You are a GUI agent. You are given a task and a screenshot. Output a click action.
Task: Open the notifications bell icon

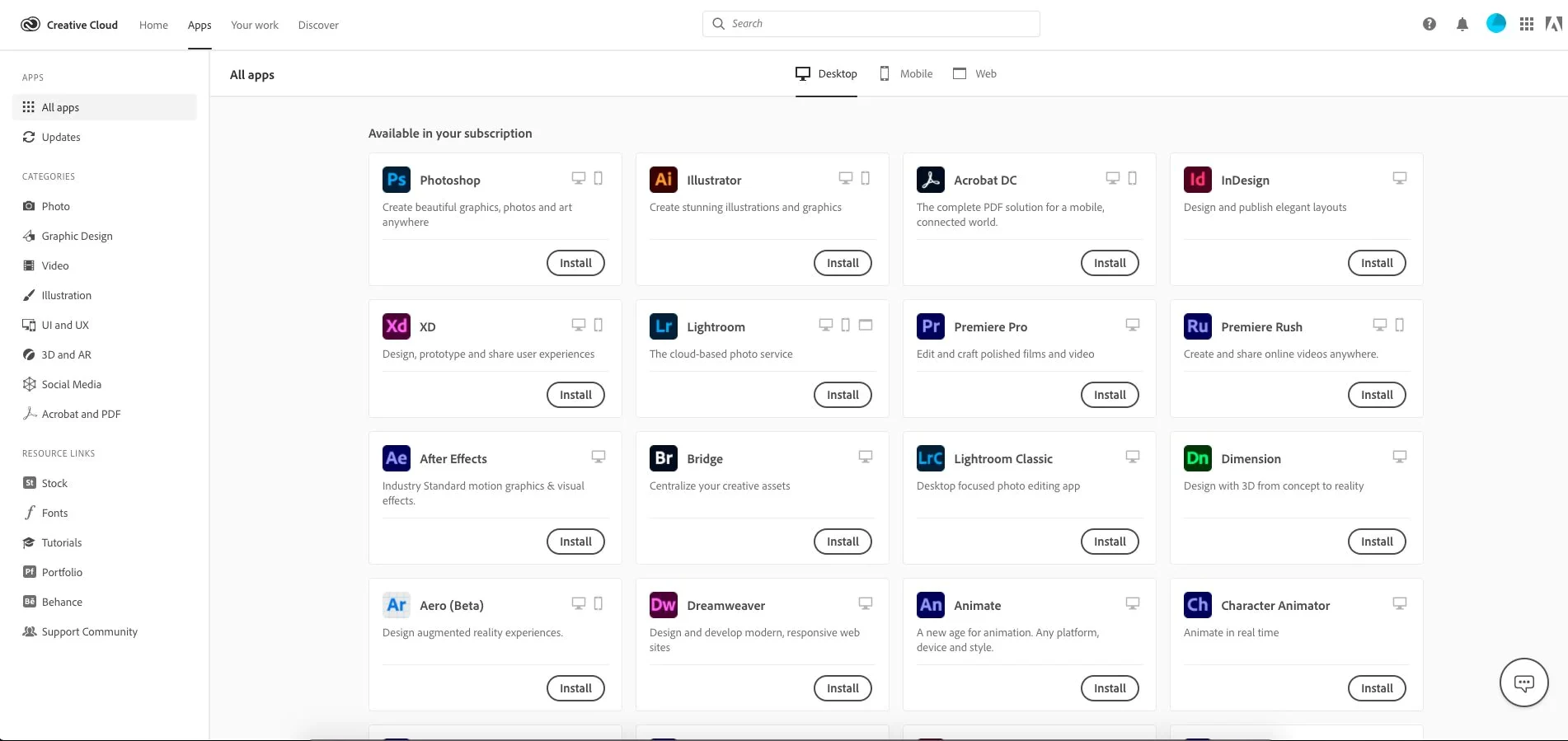[1462, 25]
